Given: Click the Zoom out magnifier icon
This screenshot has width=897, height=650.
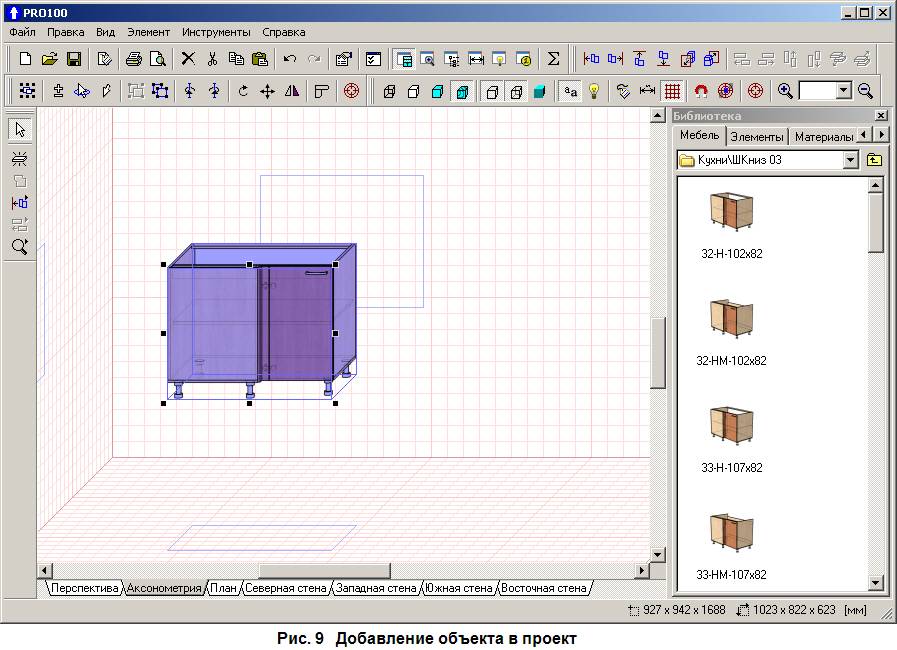Looking at the screenshot, I should pyautogui.click(x=866, y=91).
